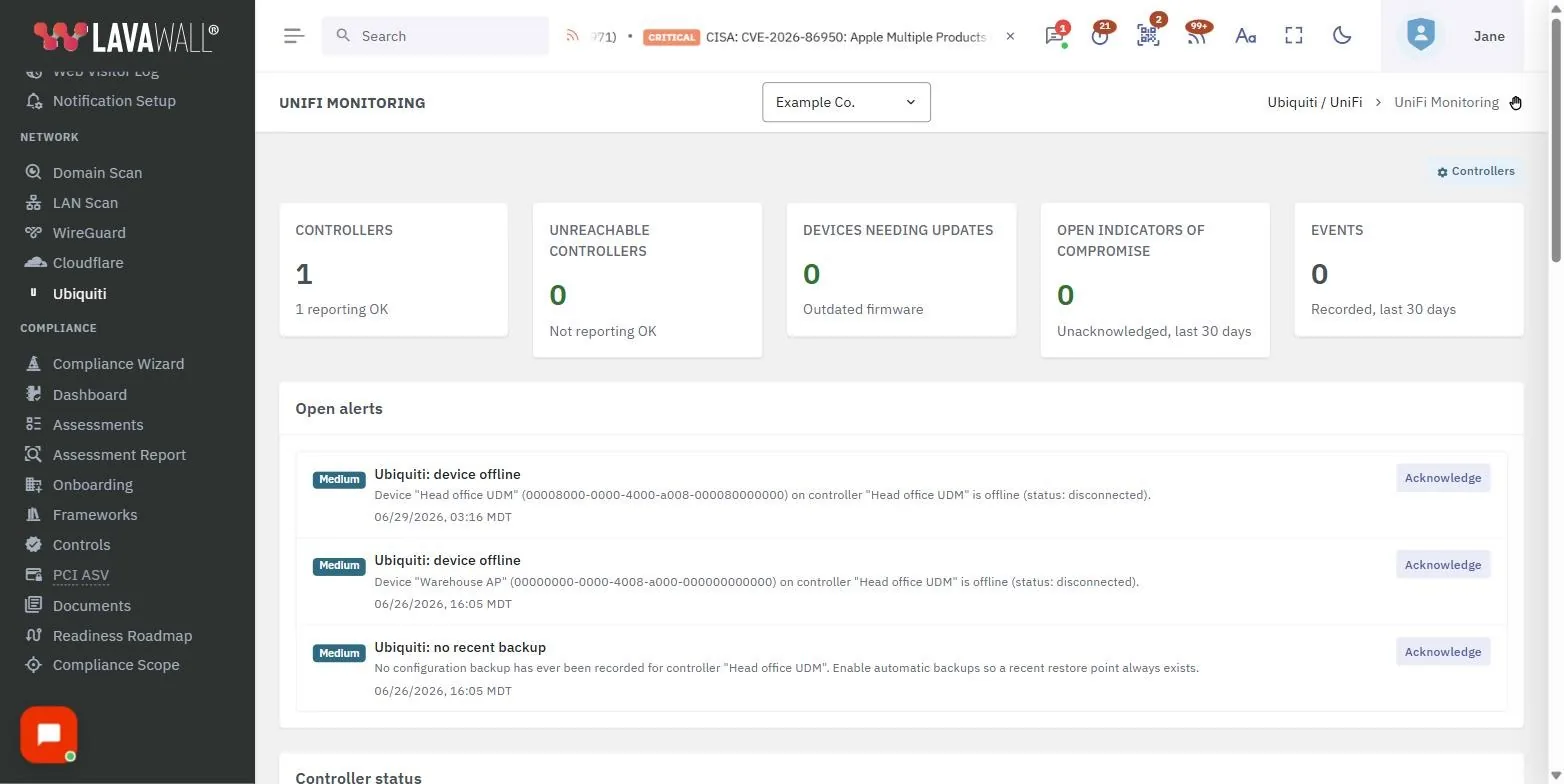
Task: Open Notification Setup
Action: [114, 101]
